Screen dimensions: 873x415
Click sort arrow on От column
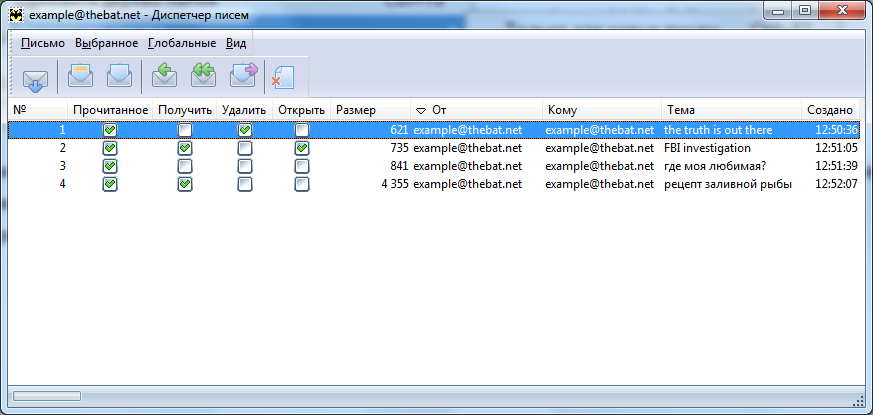pyautogui.click(x=421, y=110)
